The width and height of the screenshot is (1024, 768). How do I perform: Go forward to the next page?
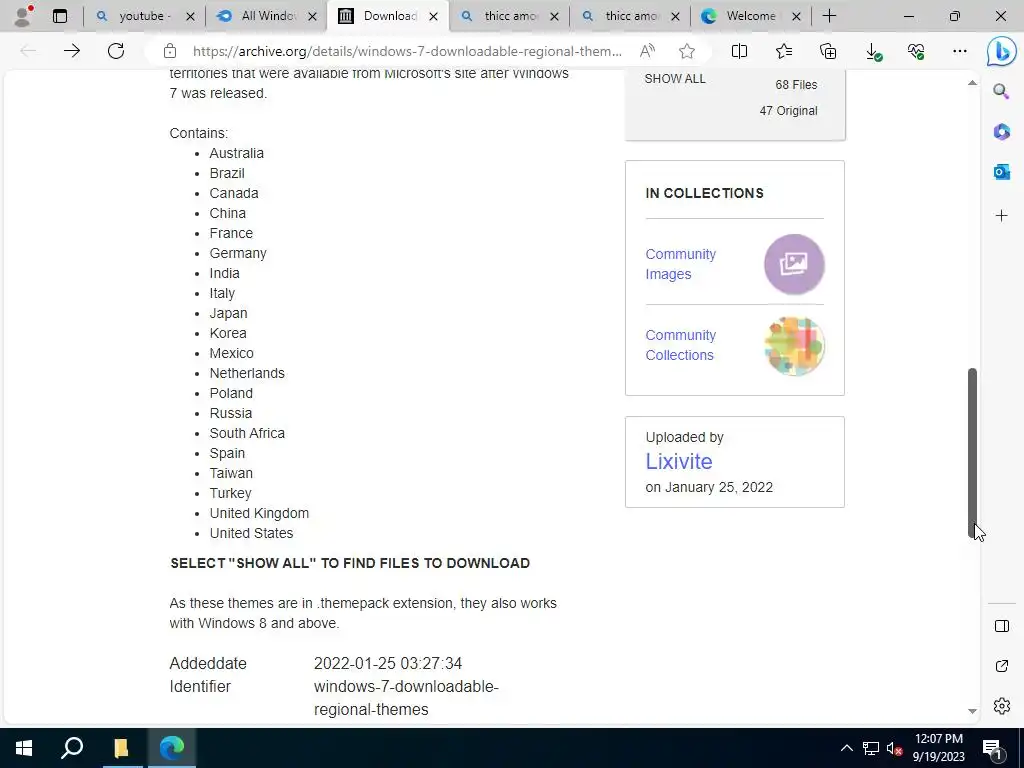click(72, 51)
